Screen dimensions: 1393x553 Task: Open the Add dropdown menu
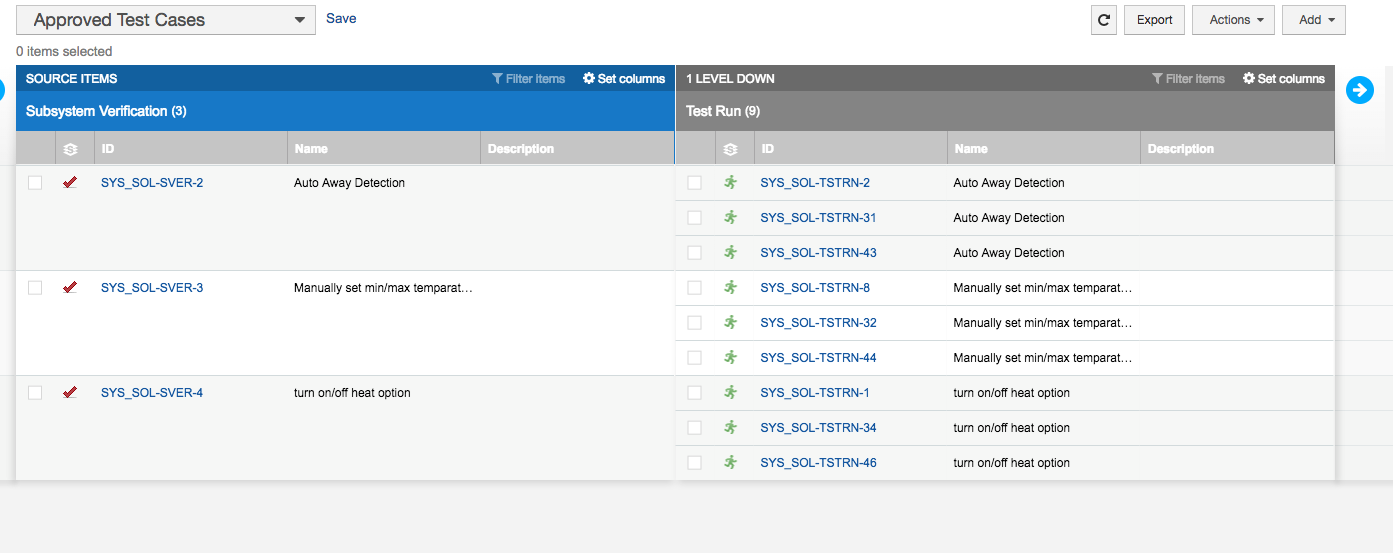1314,20
